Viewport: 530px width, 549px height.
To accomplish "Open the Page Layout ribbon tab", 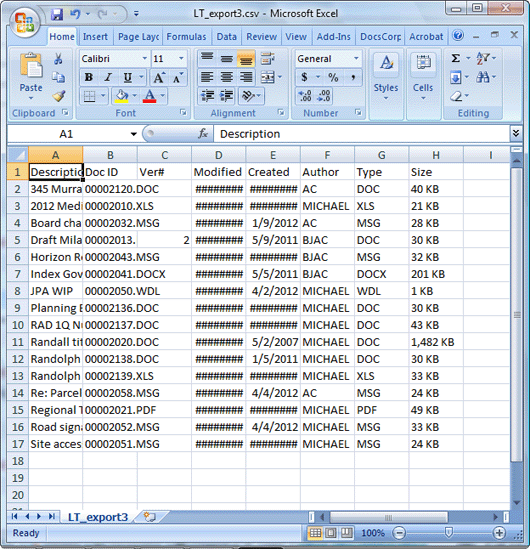I will click(138, 36).
